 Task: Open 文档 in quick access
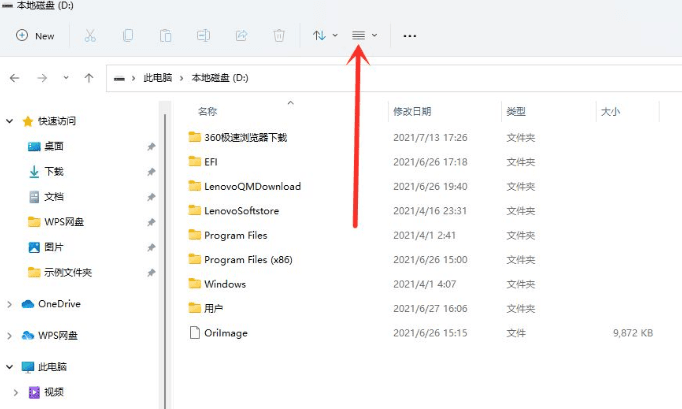53,197
